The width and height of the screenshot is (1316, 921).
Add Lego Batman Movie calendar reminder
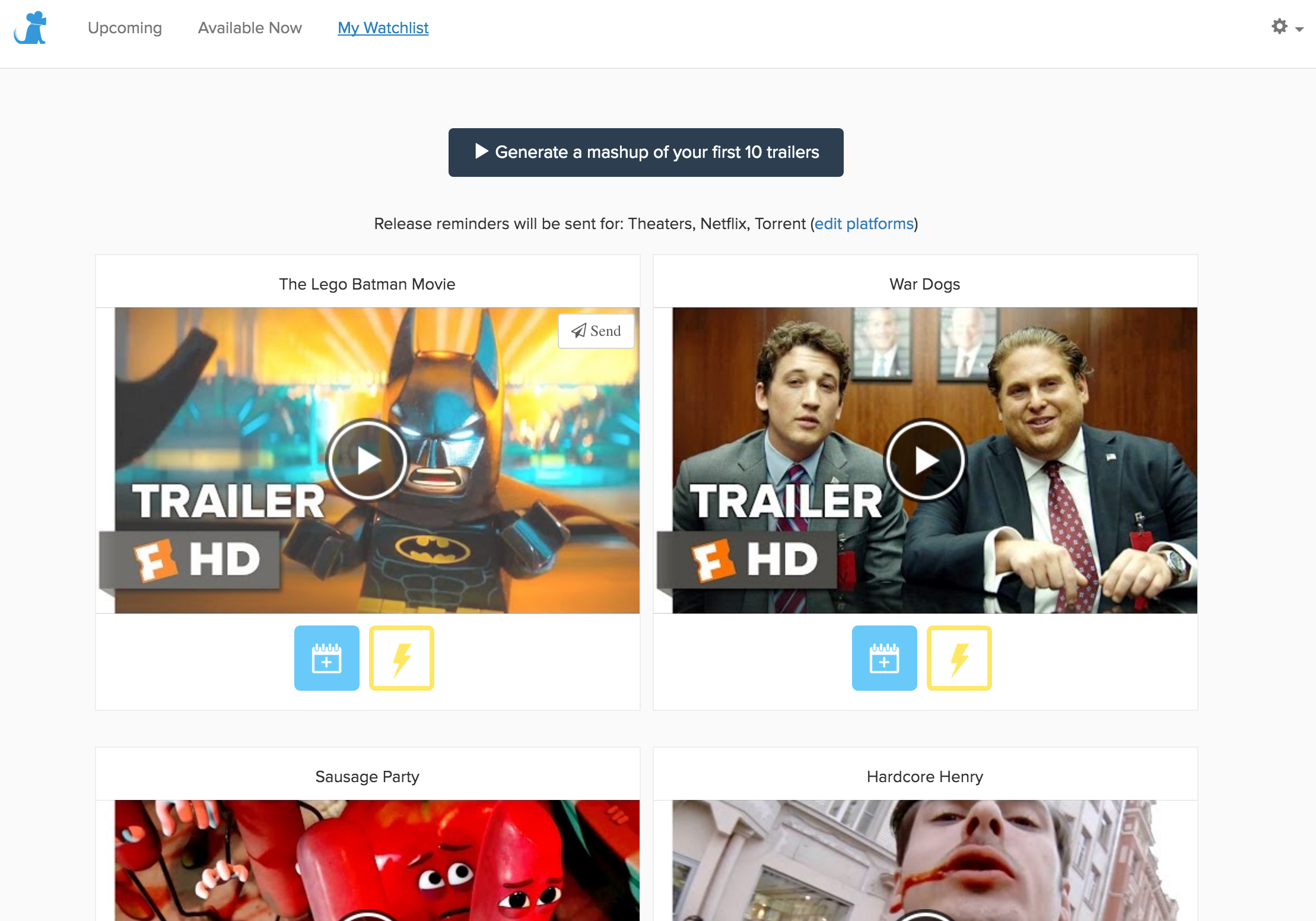click(326, 658)
